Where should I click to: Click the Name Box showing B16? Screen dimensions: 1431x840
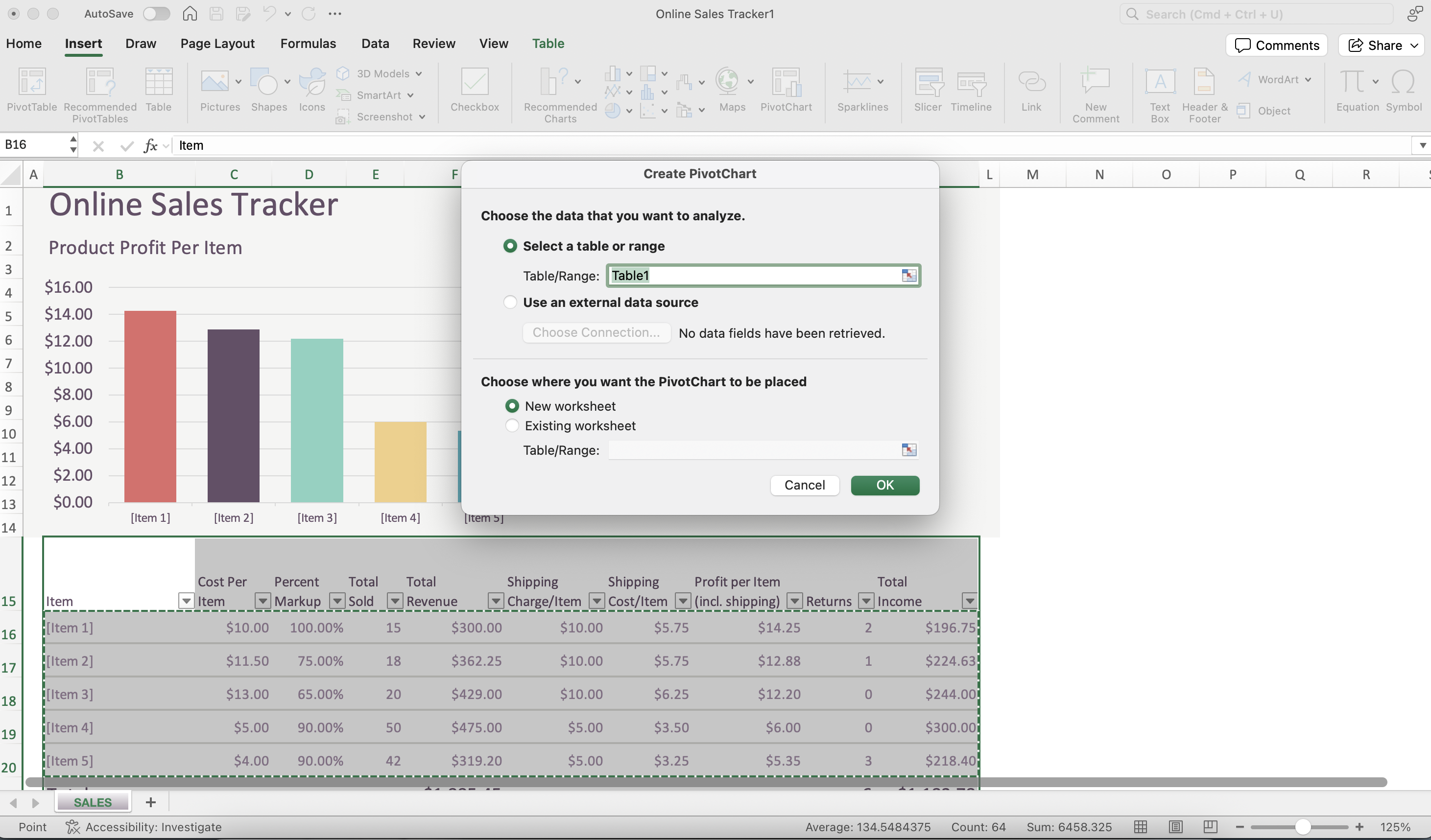(x=35, y=145)
